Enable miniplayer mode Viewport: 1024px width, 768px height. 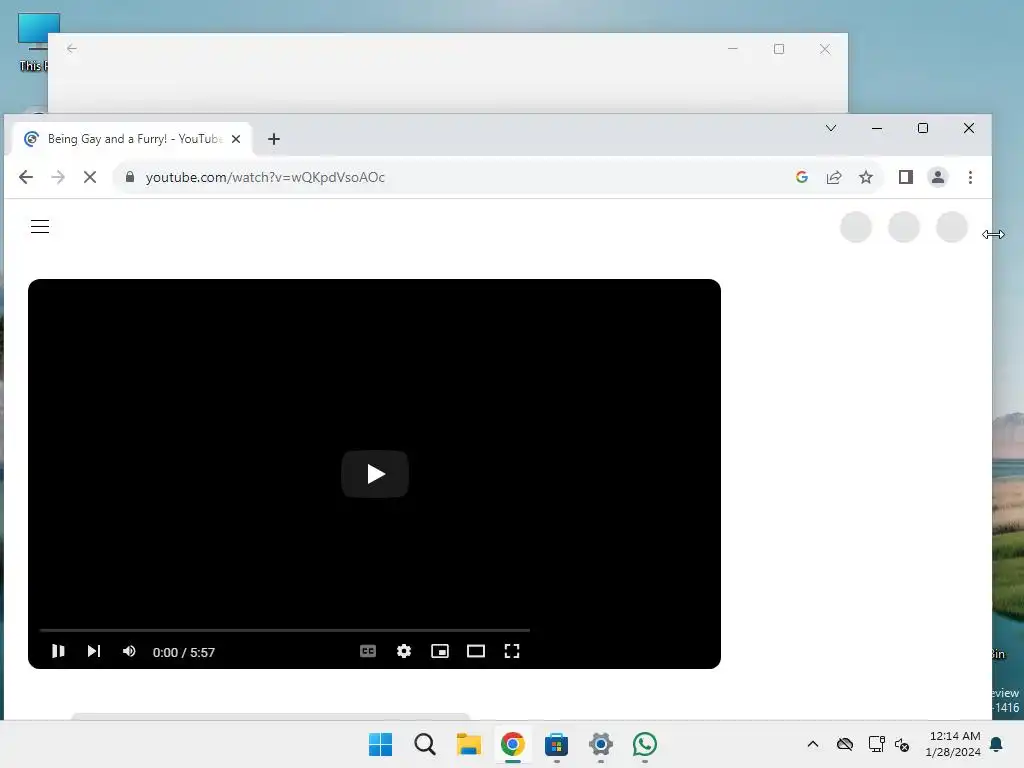[440, 651]
